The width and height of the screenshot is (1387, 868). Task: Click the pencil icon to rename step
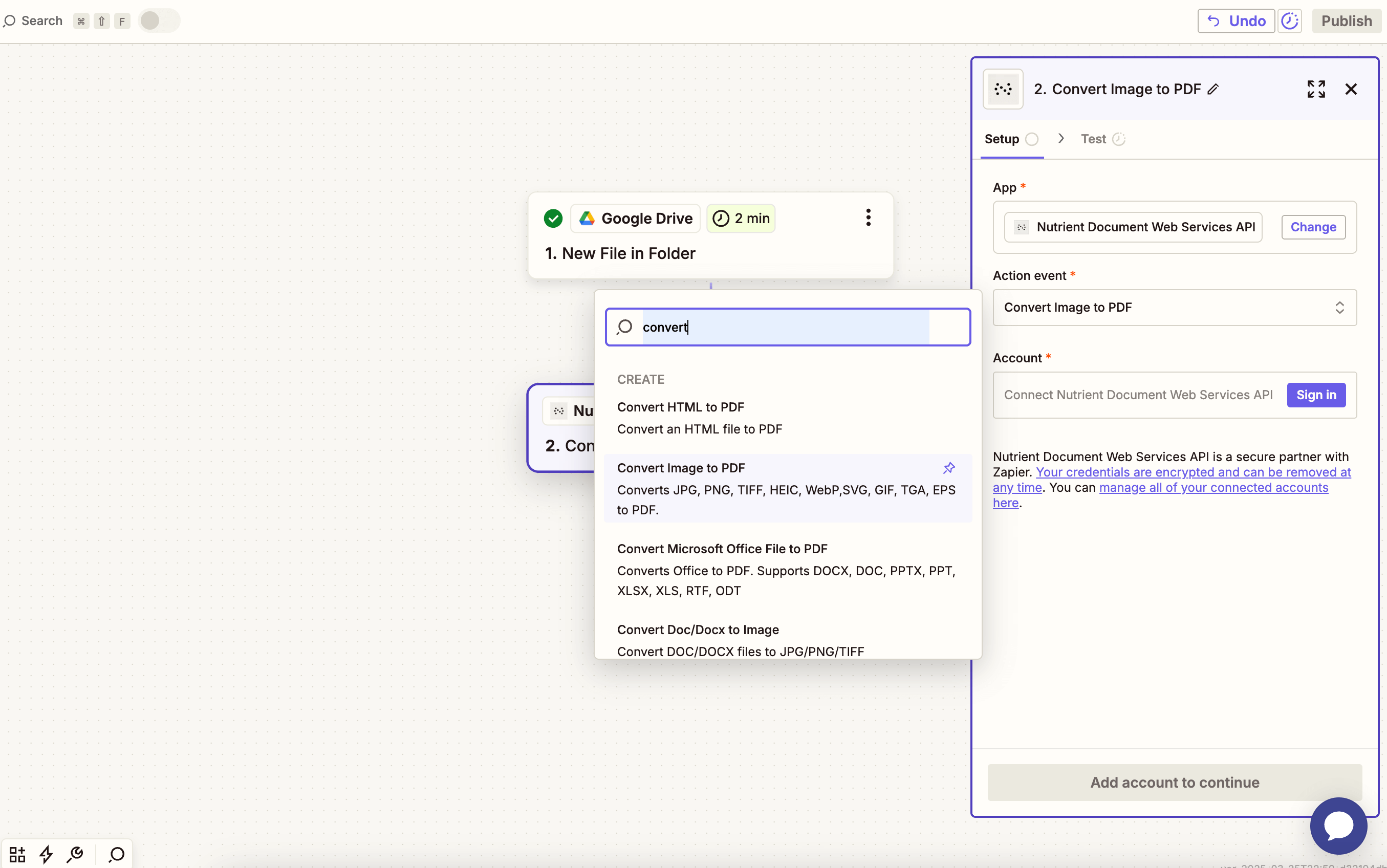click(x=1213, y=89)
